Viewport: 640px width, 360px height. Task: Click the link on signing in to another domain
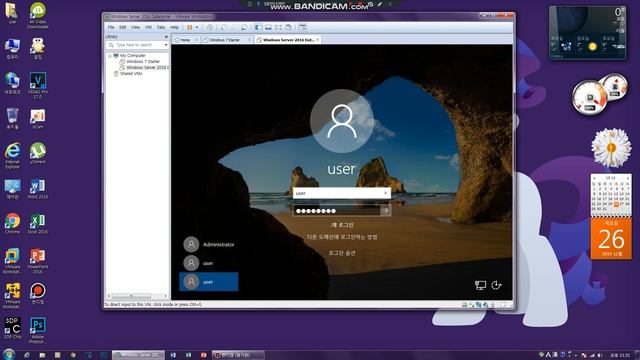point(342,237)
